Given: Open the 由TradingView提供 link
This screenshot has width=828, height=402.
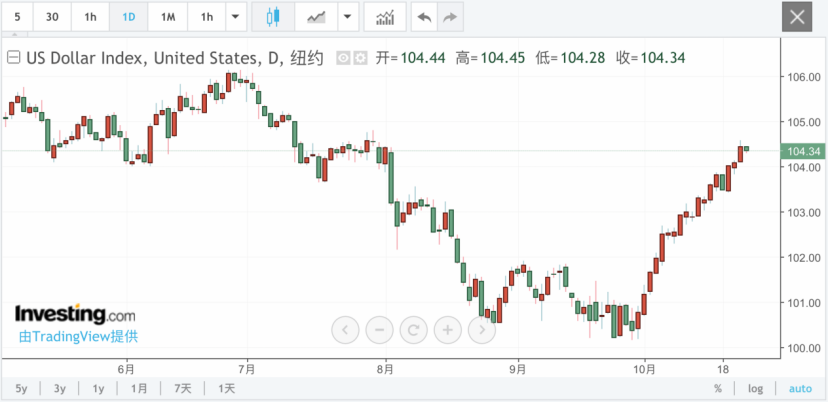Looking at the screenshot, I should 78,337.
